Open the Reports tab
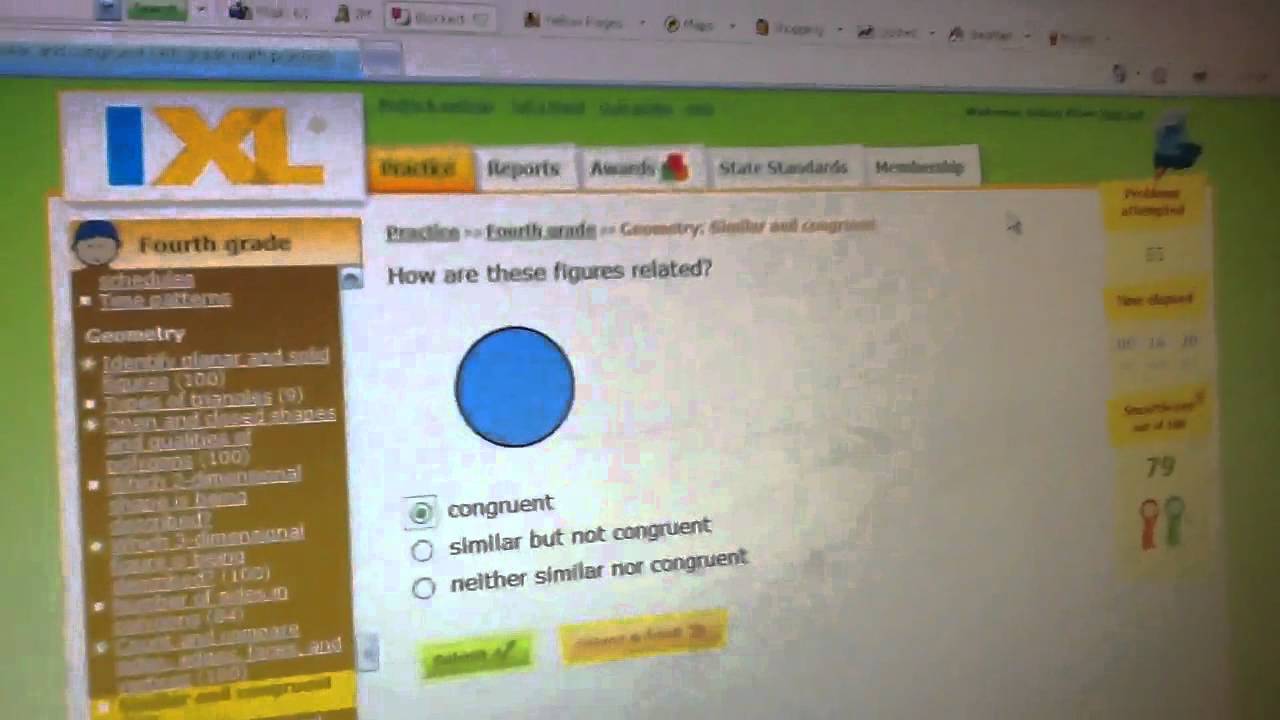The width and height of the screenshot is (1280, 720). pos(523,168)
